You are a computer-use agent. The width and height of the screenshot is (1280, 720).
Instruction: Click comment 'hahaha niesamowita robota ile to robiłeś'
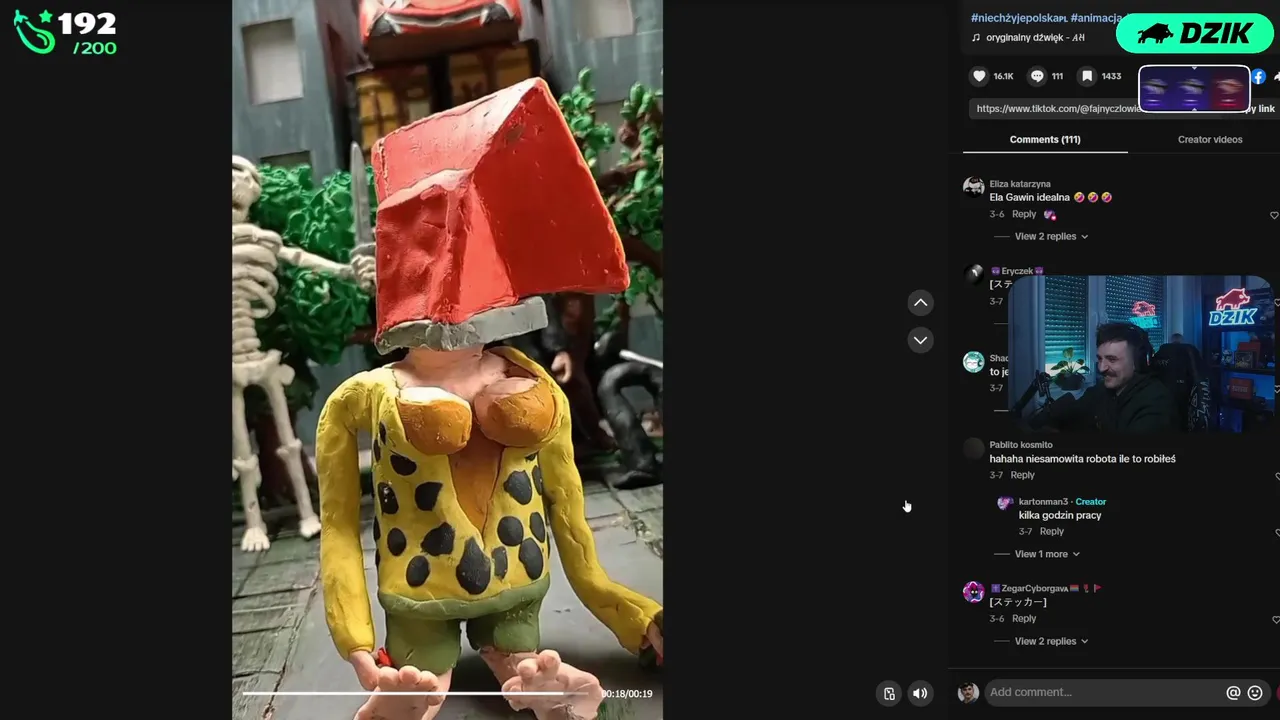coord(1082,459)
